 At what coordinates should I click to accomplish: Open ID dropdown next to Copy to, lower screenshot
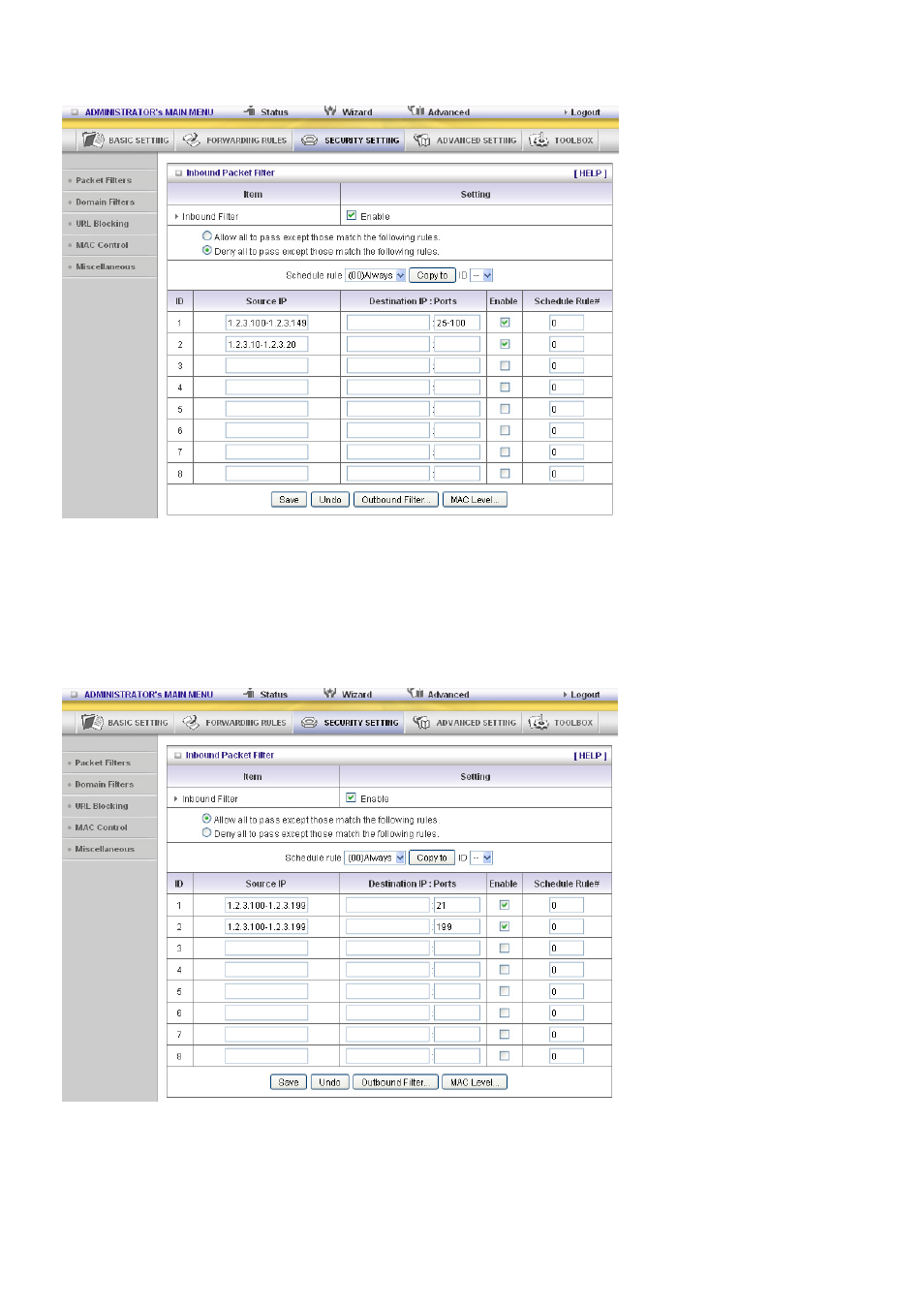[x=481, y=857]
